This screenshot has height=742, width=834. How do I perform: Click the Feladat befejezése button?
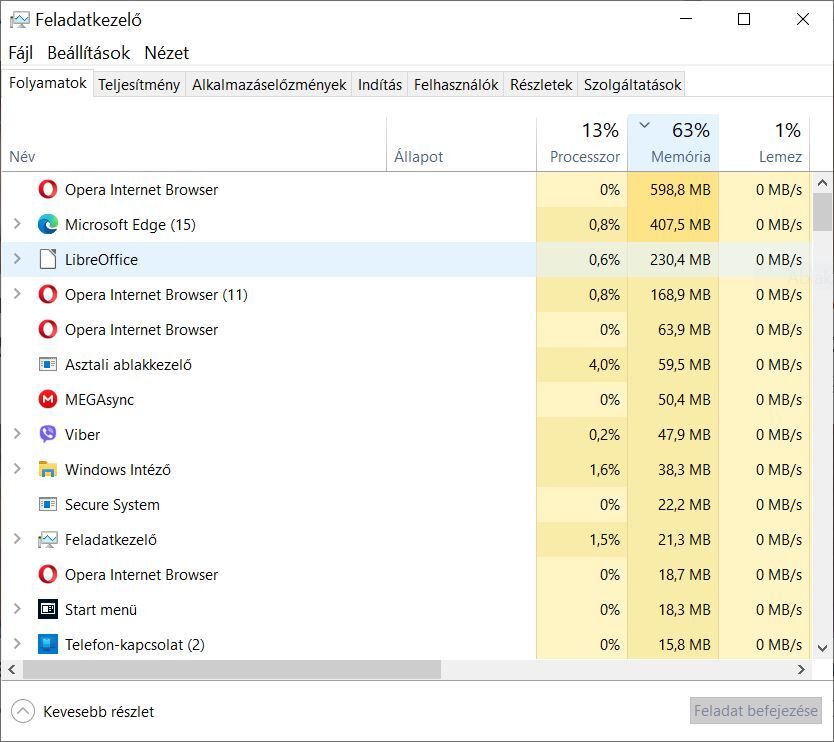click(x=755, y=711)
